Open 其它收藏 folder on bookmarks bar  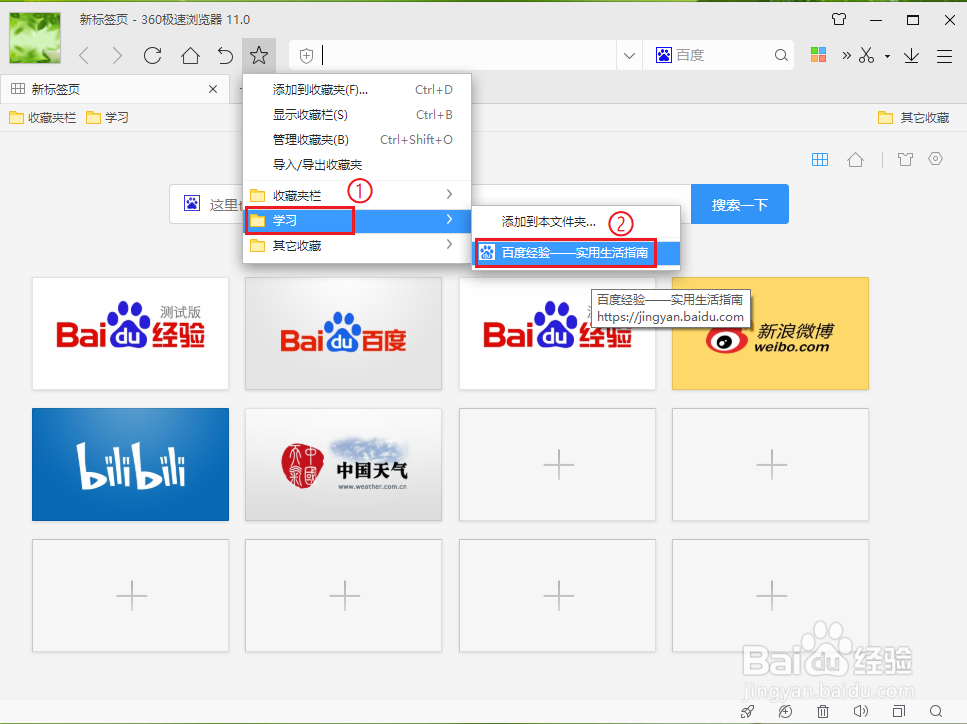pyautogui.click(x=913, y=117)
